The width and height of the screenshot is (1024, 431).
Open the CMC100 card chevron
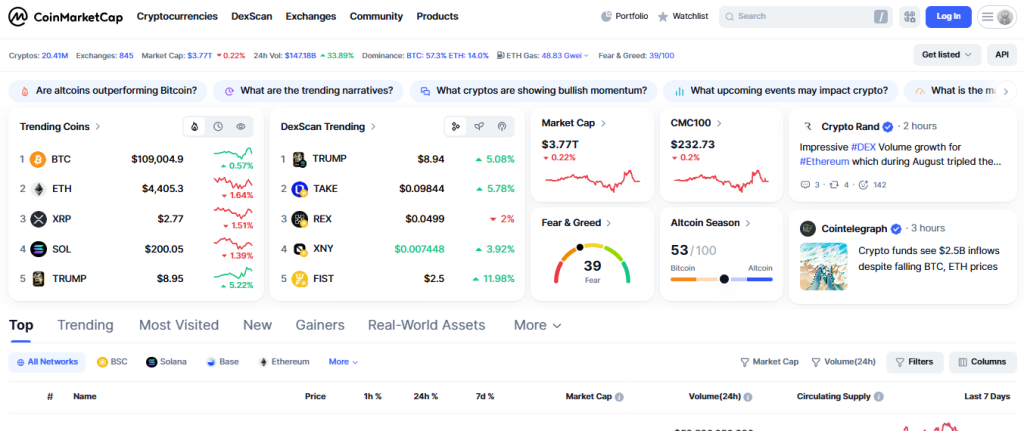click(x=719, y=123)
